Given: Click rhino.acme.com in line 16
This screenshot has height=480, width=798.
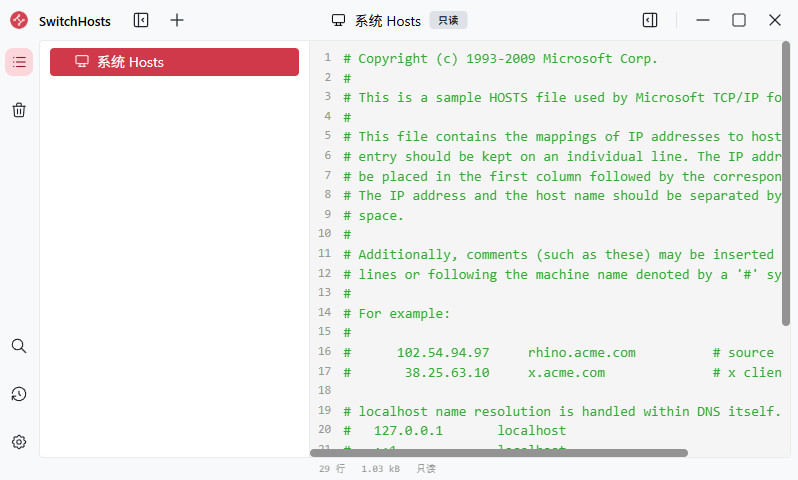Looking at the screenshot, I should [x=582, y=352].
